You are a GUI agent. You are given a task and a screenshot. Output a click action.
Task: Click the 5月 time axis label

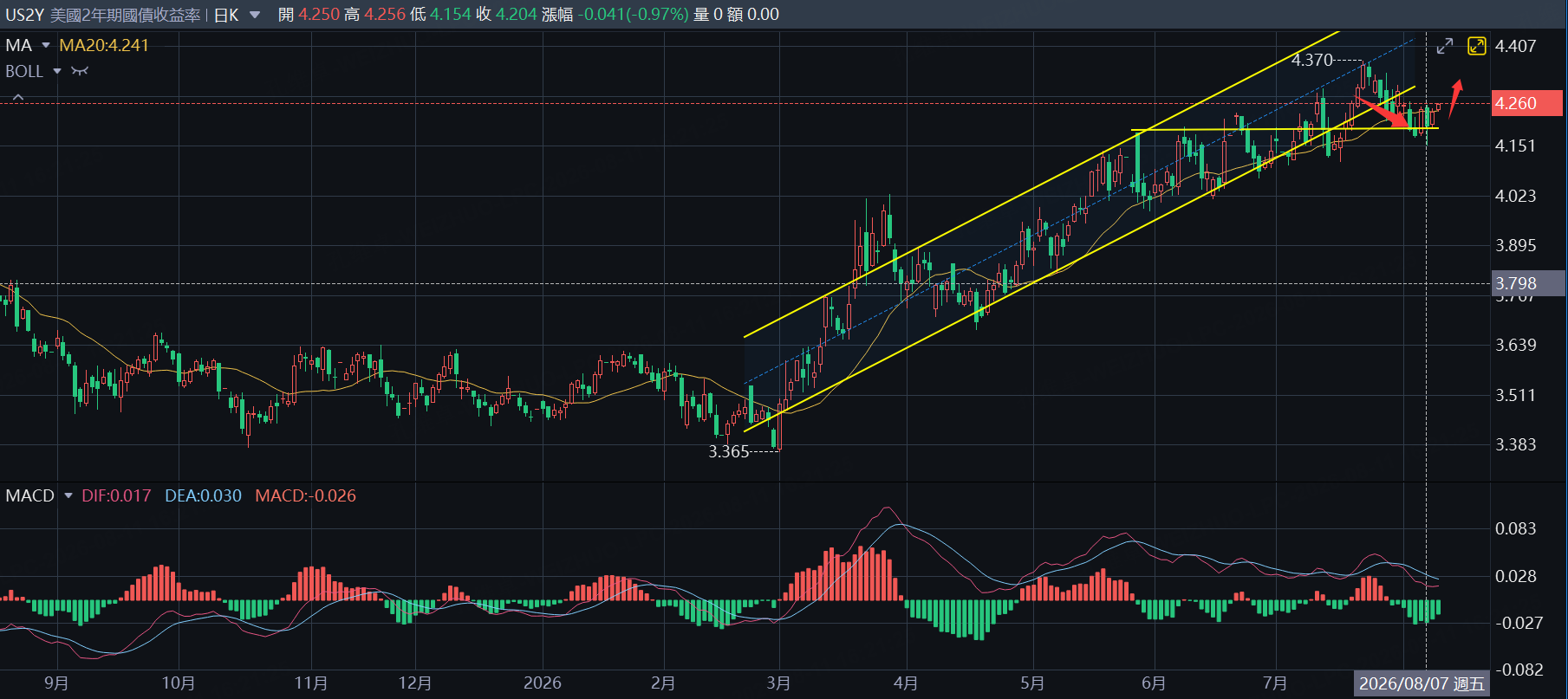(1032, 683)
